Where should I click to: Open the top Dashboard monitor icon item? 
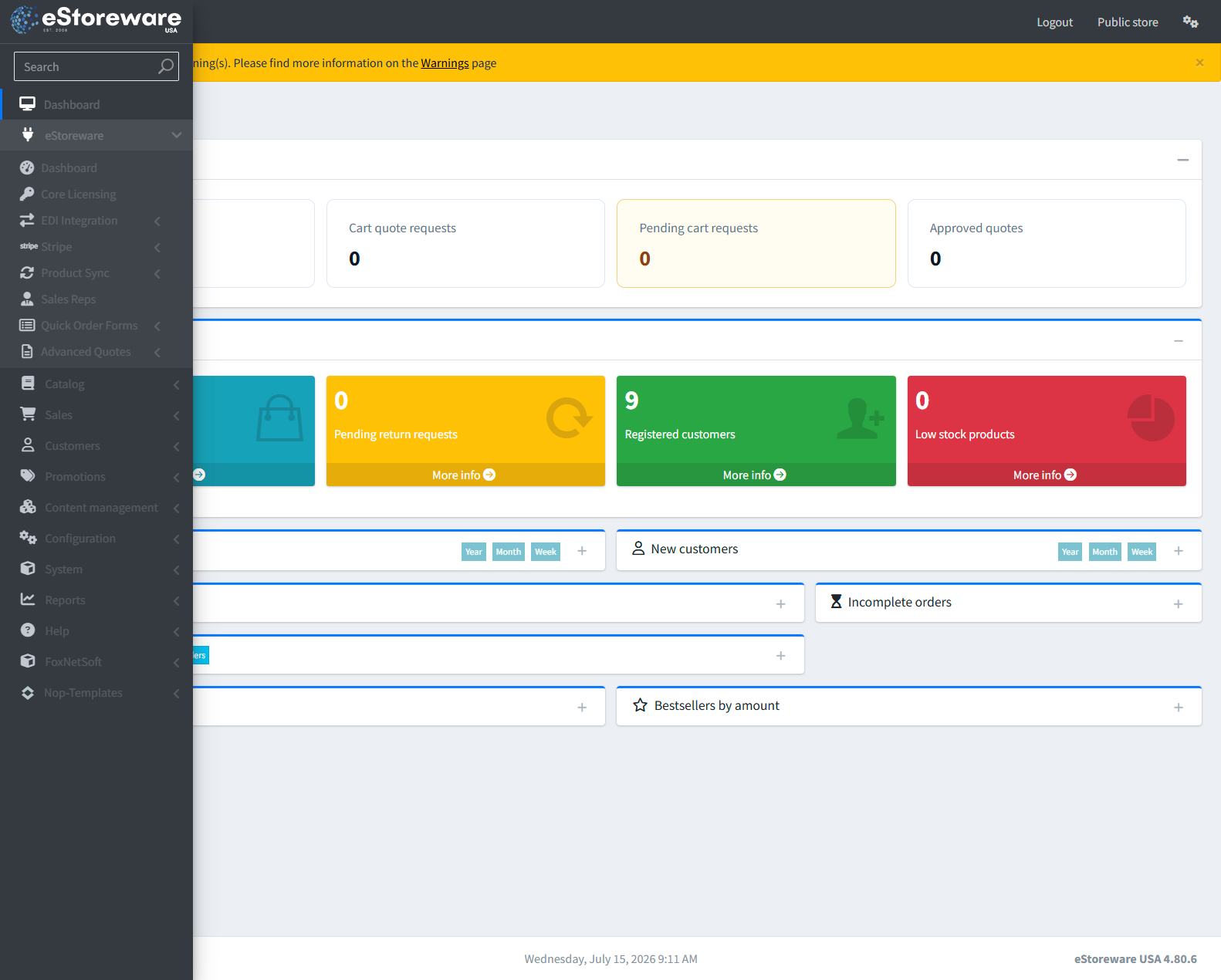[x=28, y=104]
